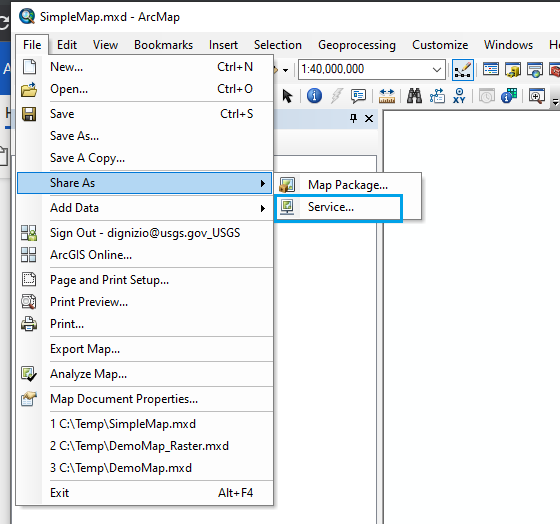
Task: Choose Analyze Map... entry
Action: tap(145, 374)
